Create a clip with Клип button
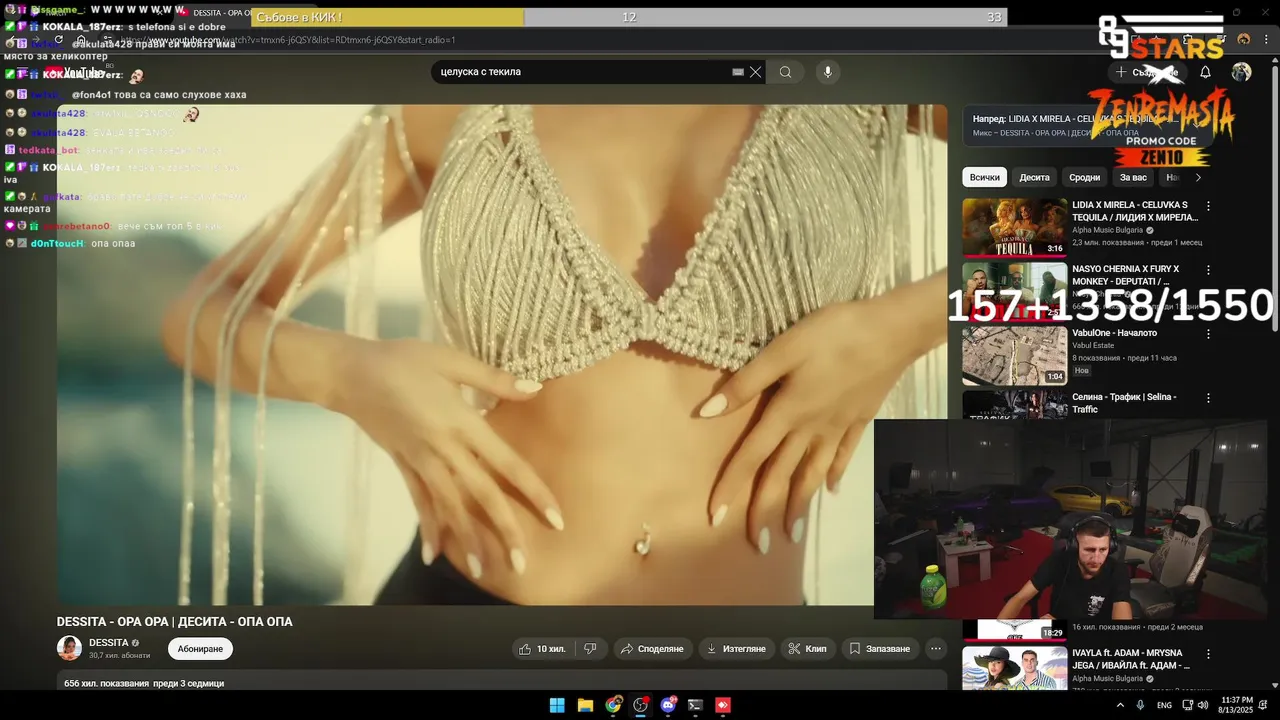The width and height of the screenshot is (1280, 720). pyautogui.click(x=807, y=649)
